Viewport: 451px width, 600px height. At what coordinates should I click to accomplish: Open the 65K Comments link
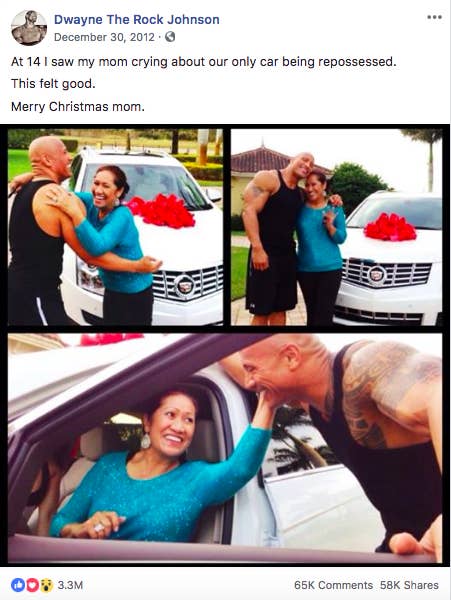point(333,585)
